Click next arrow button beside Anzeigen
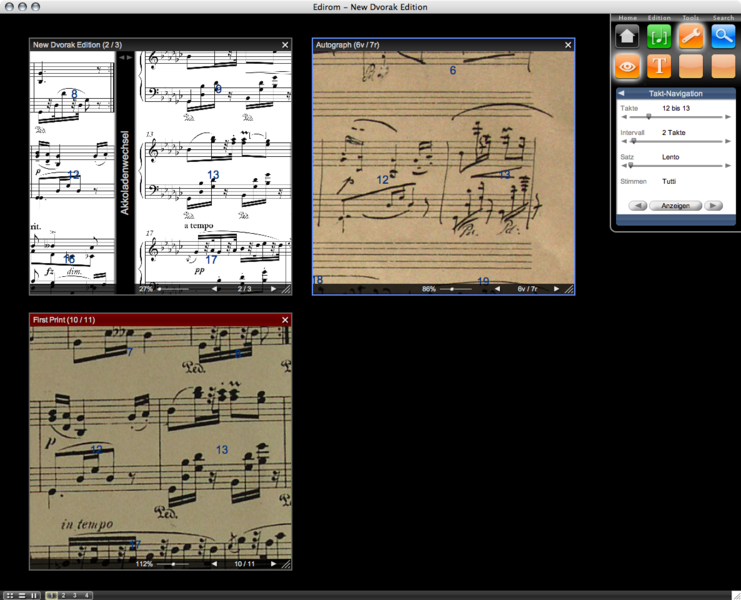741x600 pixels. coord(712,205)
